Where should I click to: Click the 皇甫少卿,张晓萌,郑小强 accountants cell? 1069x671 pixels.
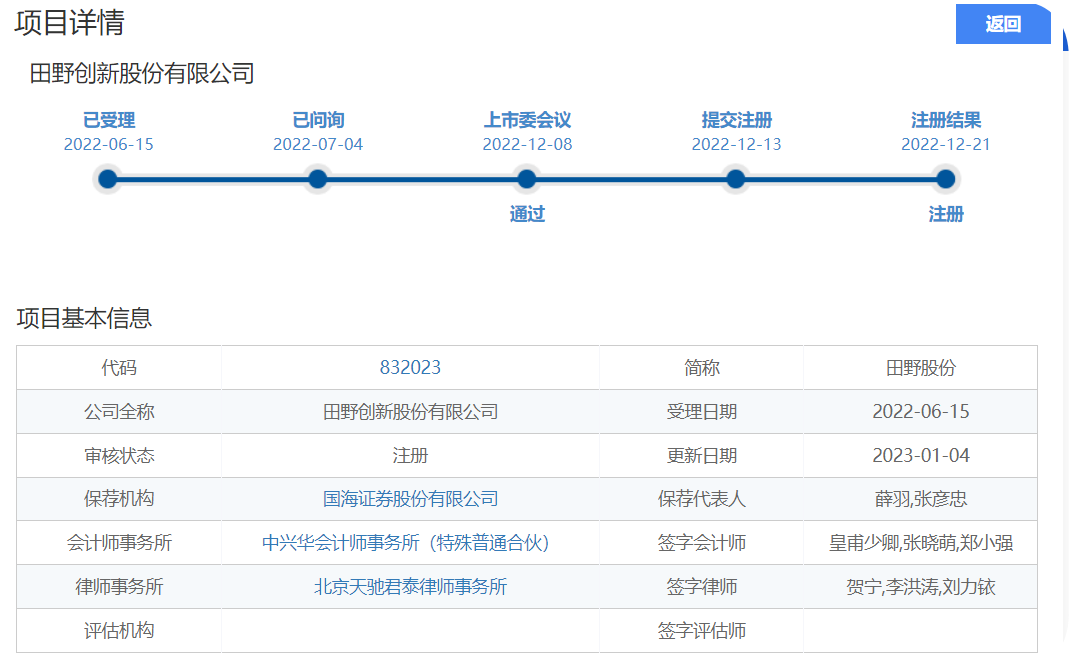click(x=920, y=543)
